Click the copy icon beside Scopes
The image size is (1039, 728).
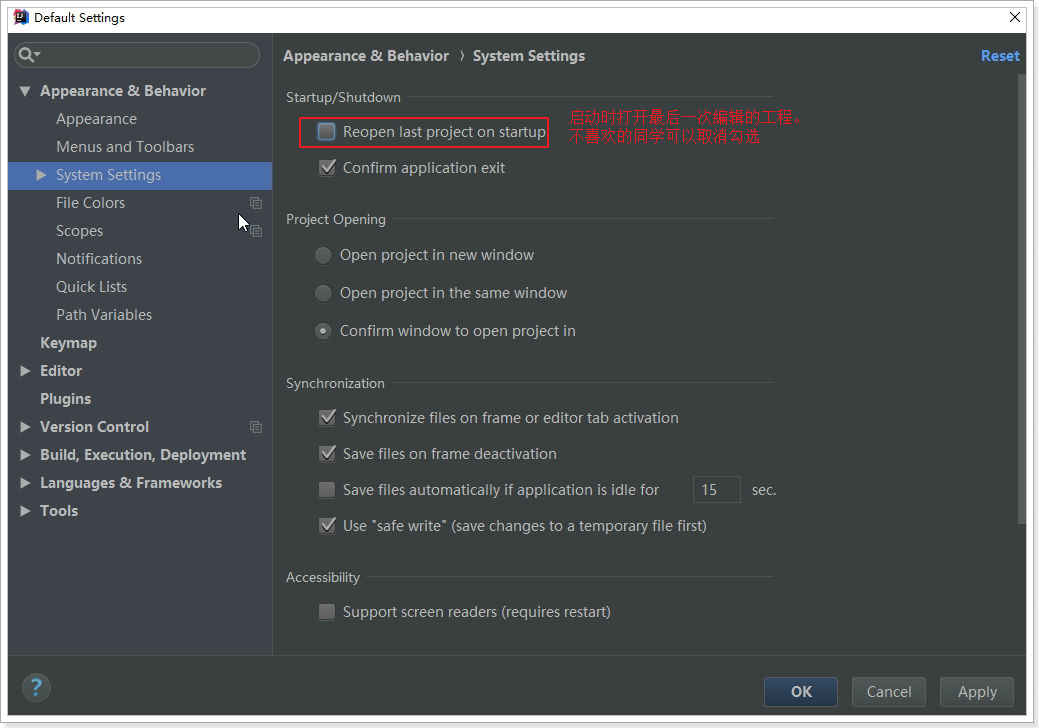point(256,231)
